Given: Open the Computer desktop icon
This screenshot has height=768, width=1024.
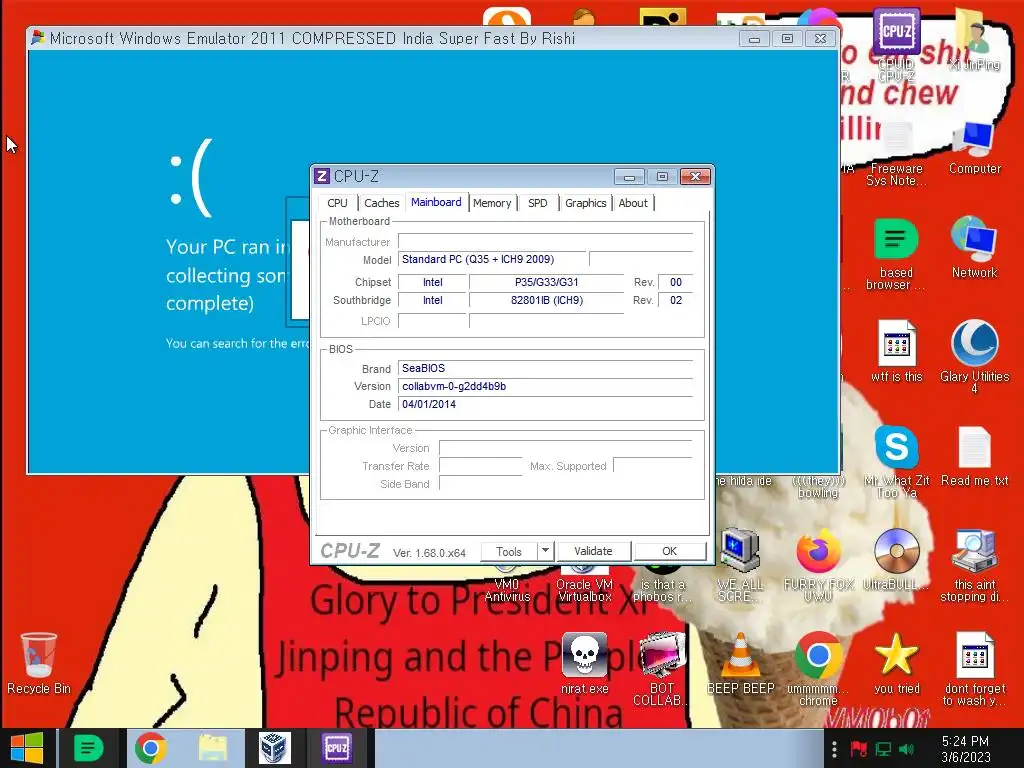Looking at the screenshot, I should 974,147.
